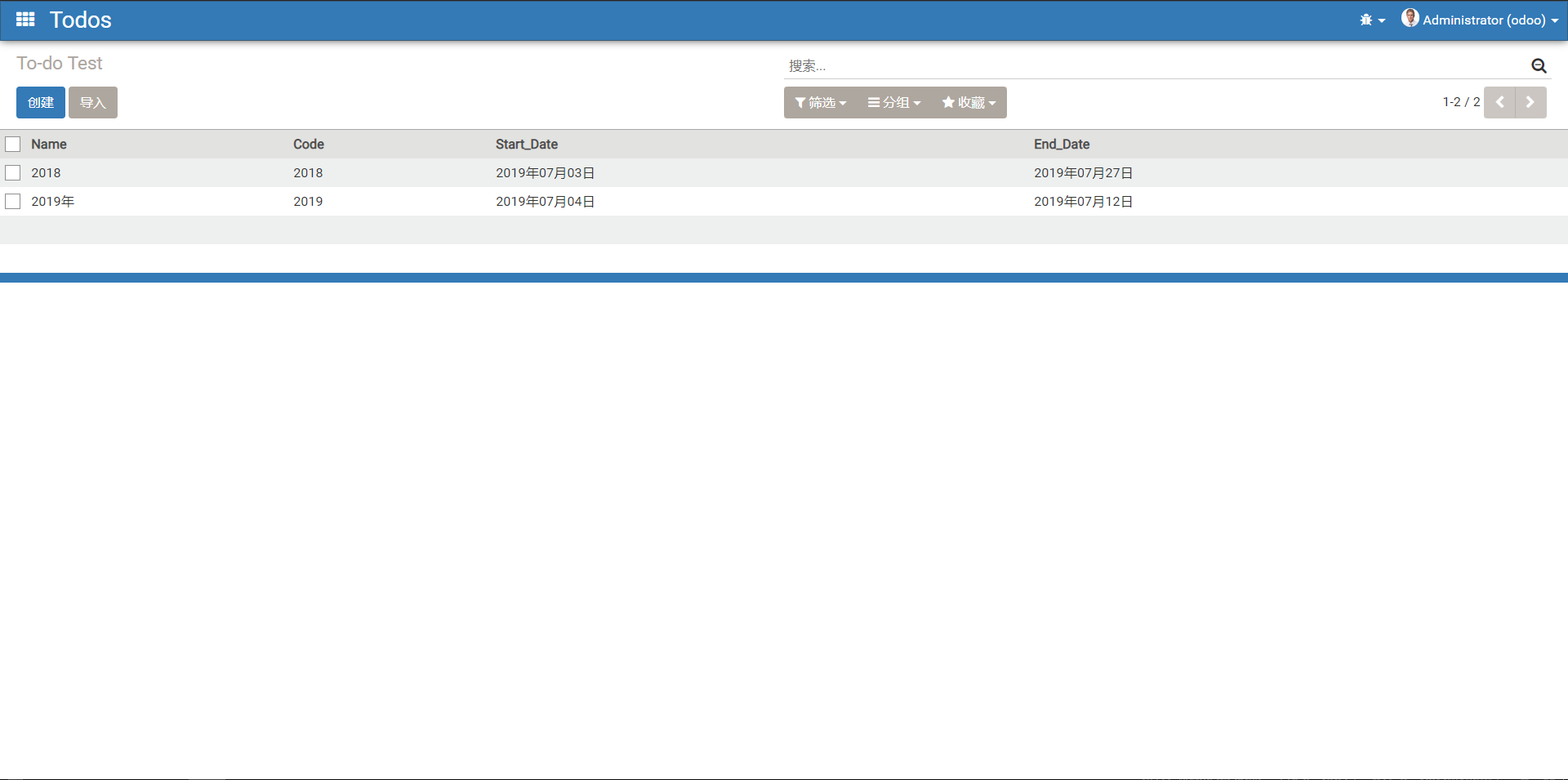Click the search magnifier icon

1539,66
